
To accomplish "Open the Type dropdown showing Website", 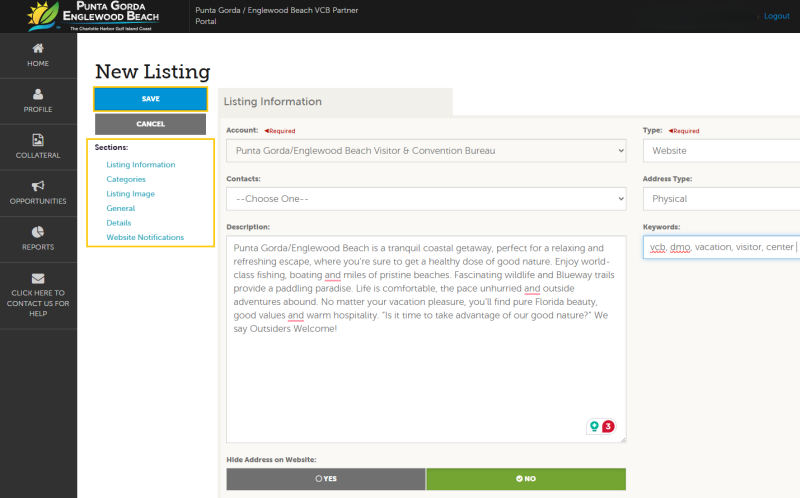I will point(721,151).
